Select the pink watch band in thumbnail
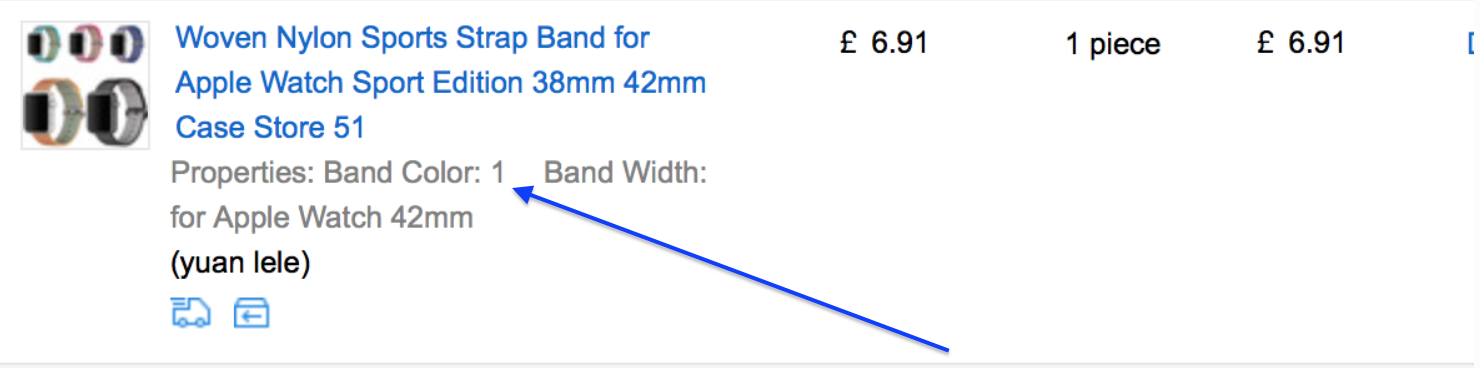1480x368 pixels. (84, 44)
